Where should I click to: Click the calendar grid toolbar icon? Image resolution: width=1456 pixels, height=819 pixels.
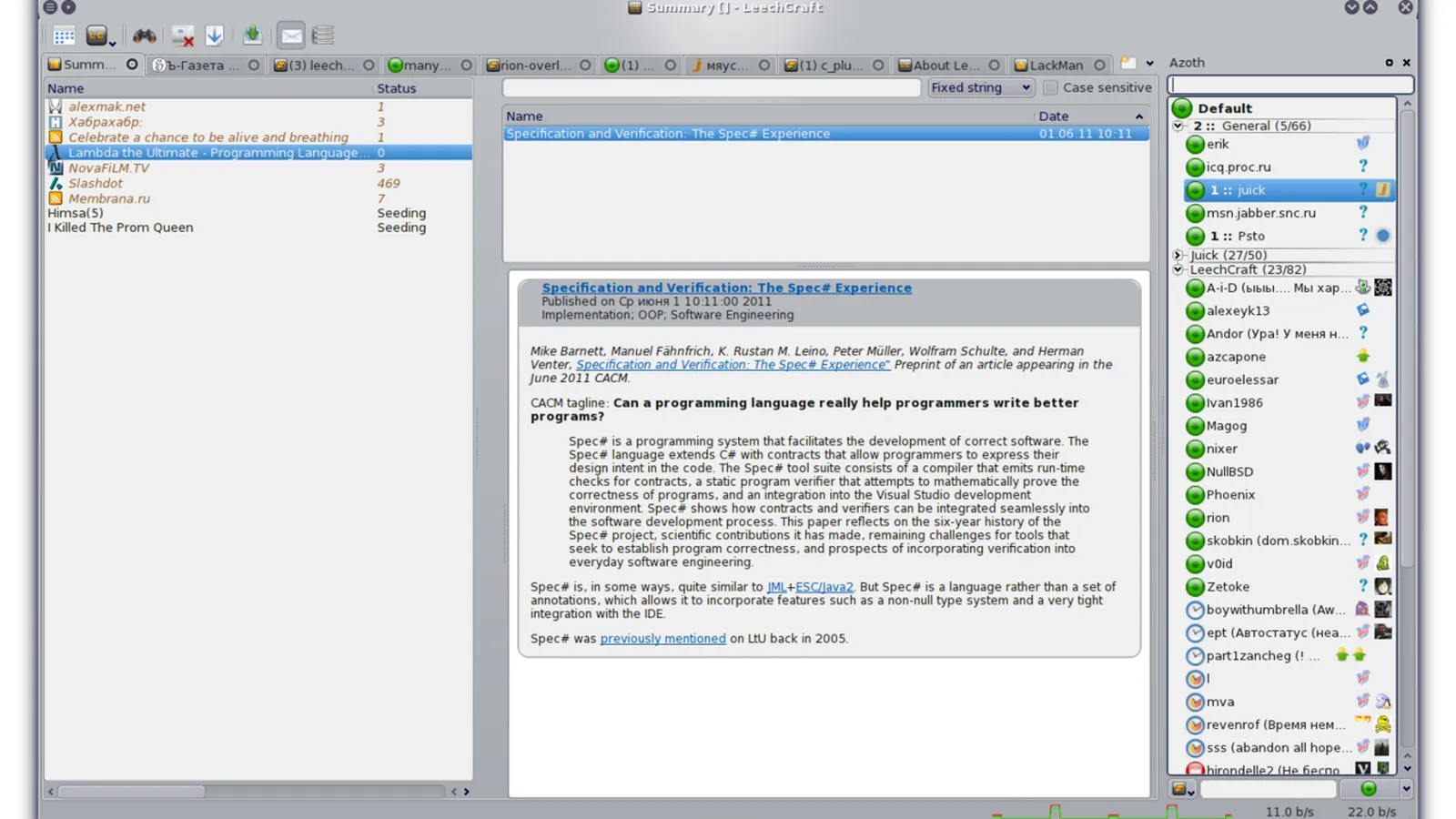tap(64, 36)
